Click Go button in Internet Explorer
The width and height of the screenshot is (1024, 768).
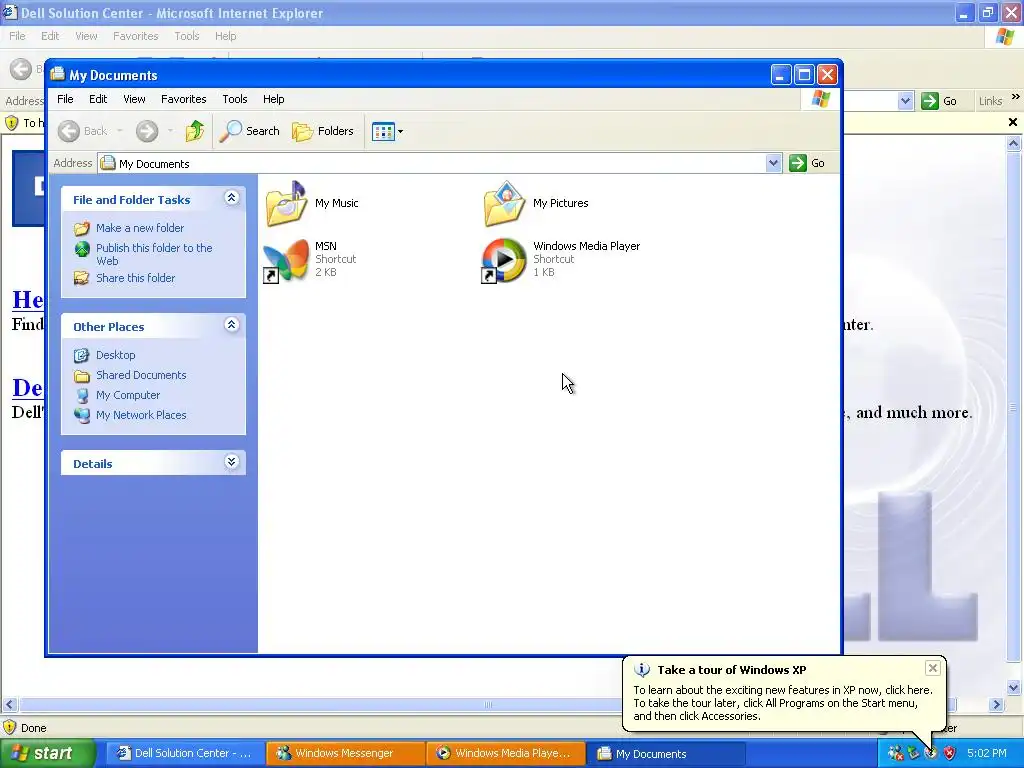939,101
